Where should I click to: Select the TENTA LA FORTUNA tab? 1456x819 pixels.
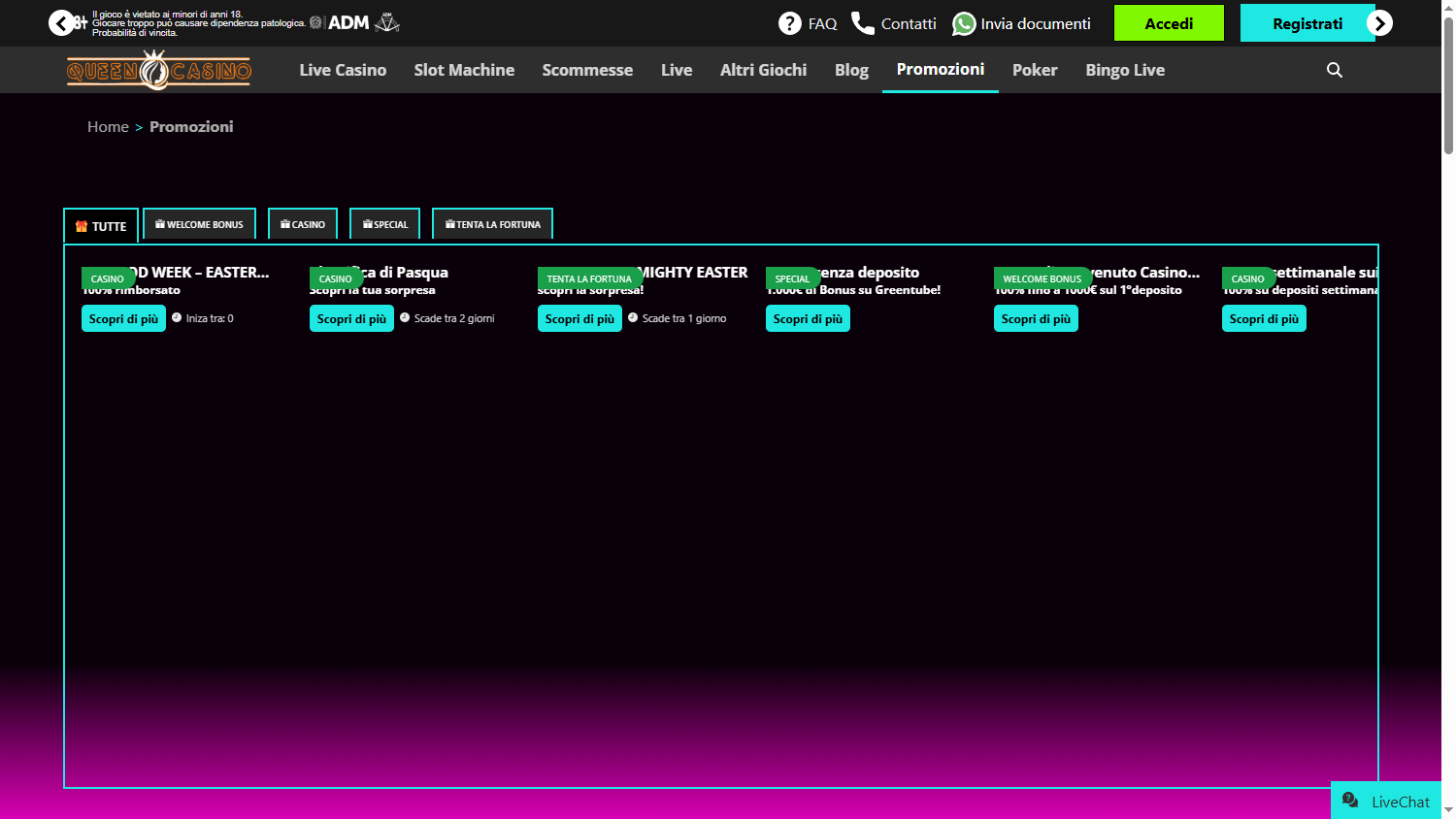pyautogui.click(x=492, y=223)
